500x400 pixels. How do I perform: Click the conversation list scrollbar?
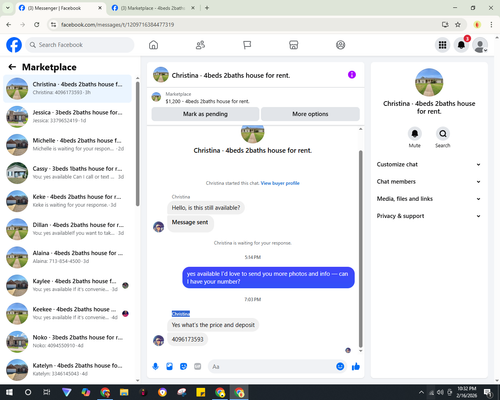(138, 143)
